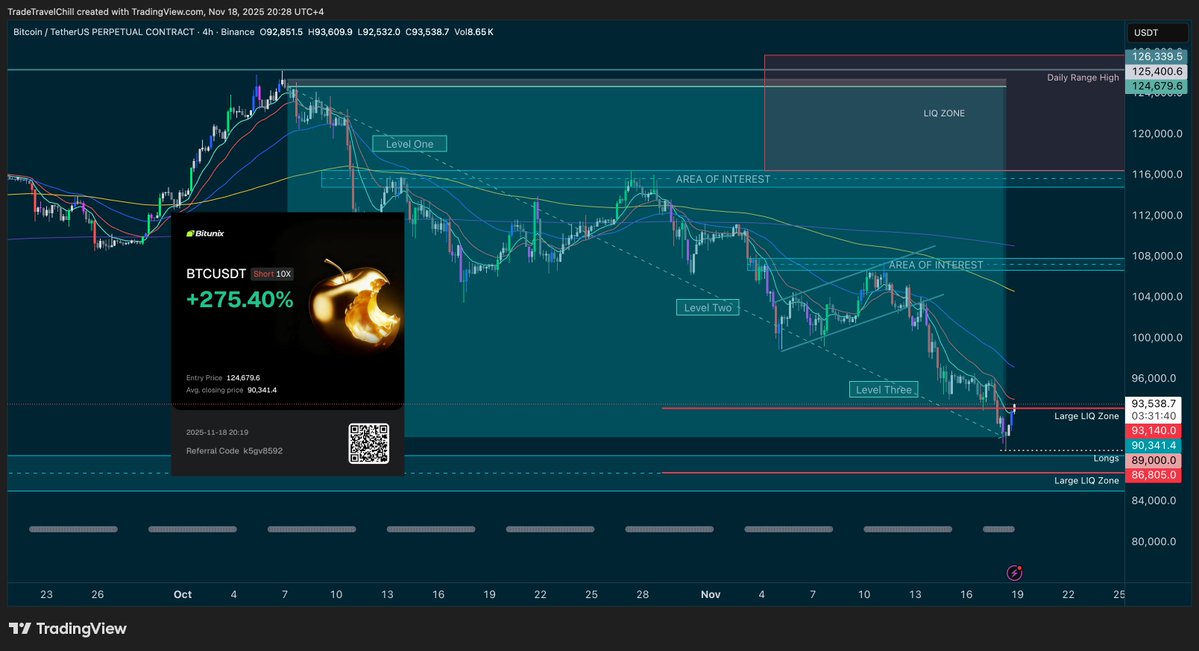Click the 84,000.0 price scale value

(1154, 500)
